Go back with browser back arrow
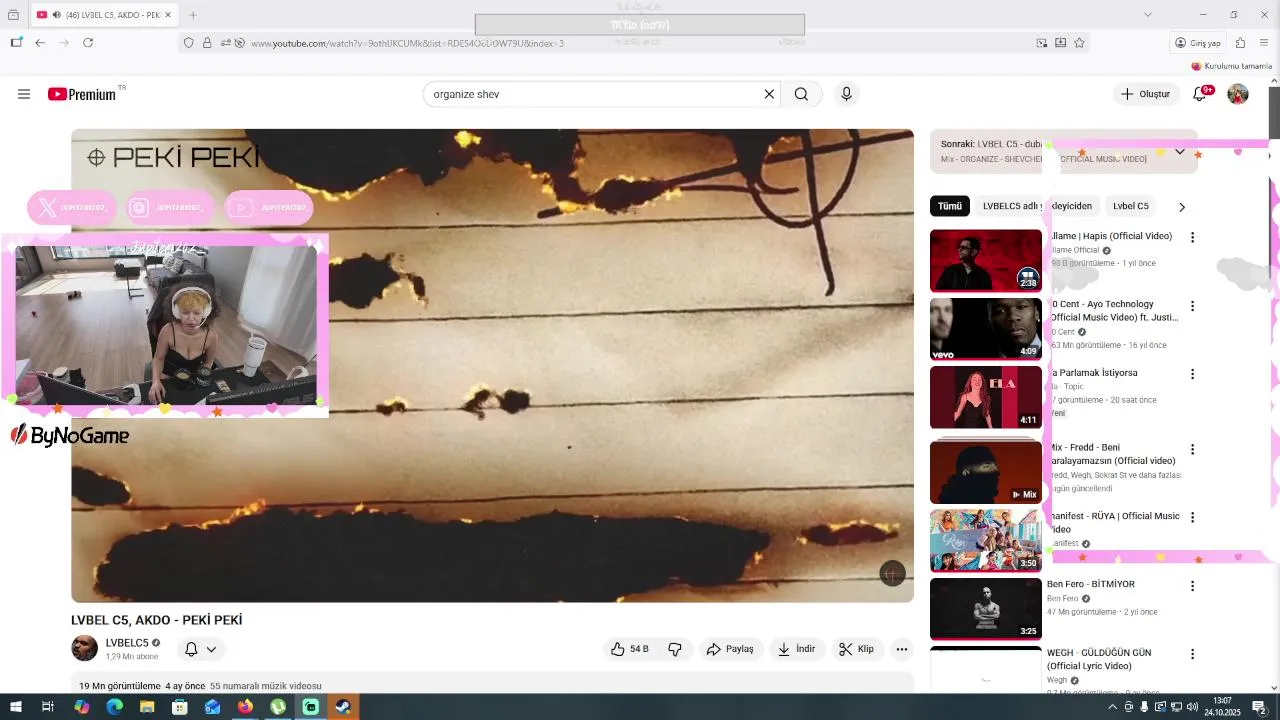The height and width of the screenshot is (720, 1280). pyautogui.click(x=40, y=43)
